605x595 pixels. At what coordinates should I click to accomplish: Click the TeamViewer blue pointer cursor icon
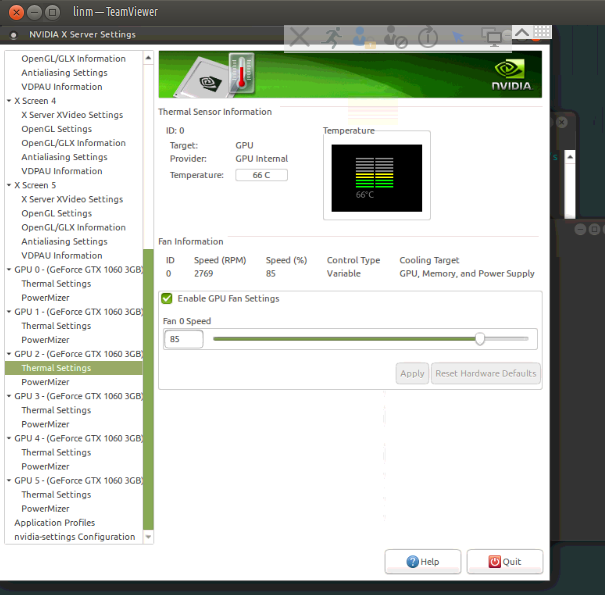pos(458,37)
